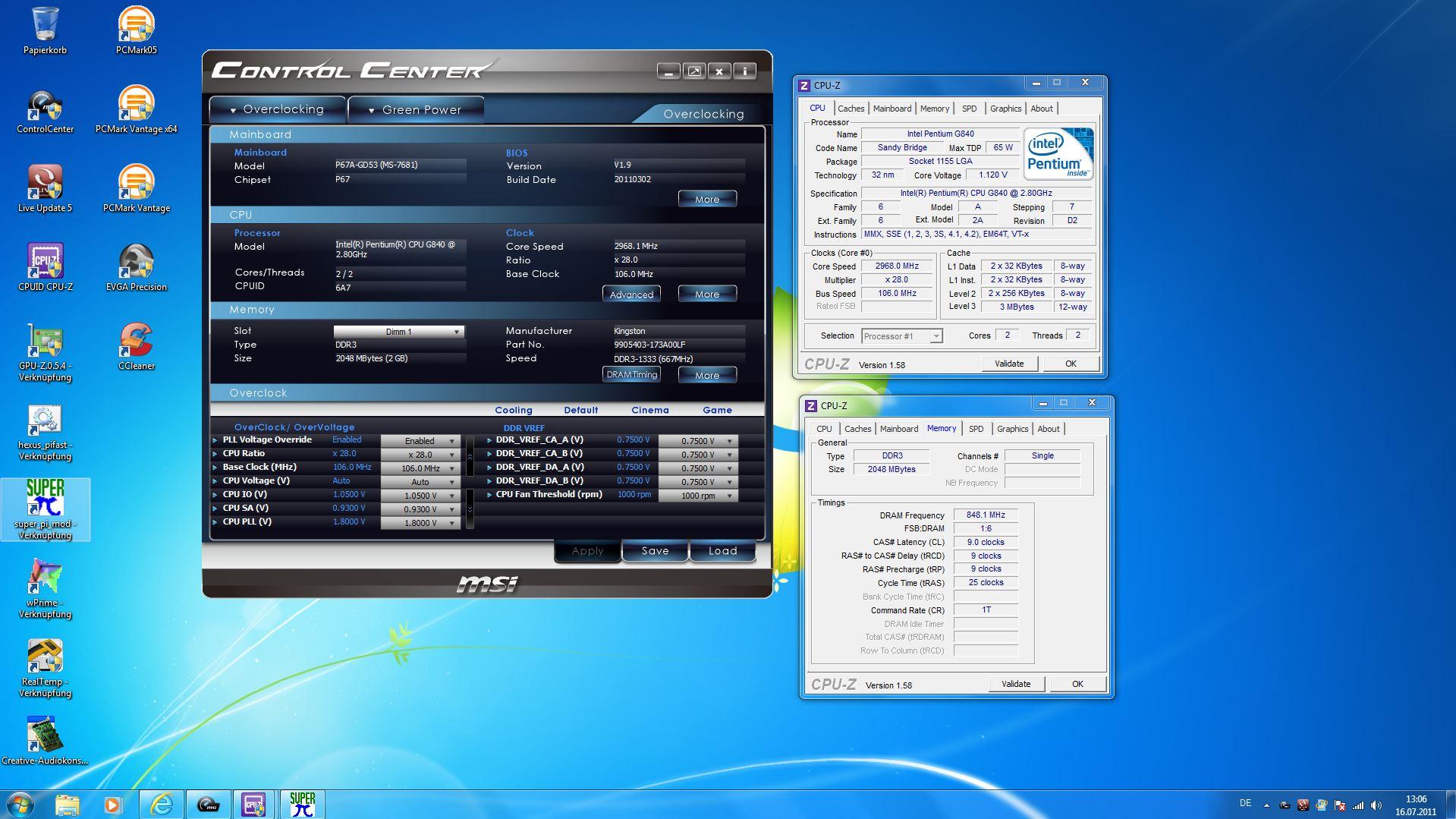Open PLL Voltage Override Enabled dropdown
This screenshot has width=1456, height=819.
coord(420,441)
